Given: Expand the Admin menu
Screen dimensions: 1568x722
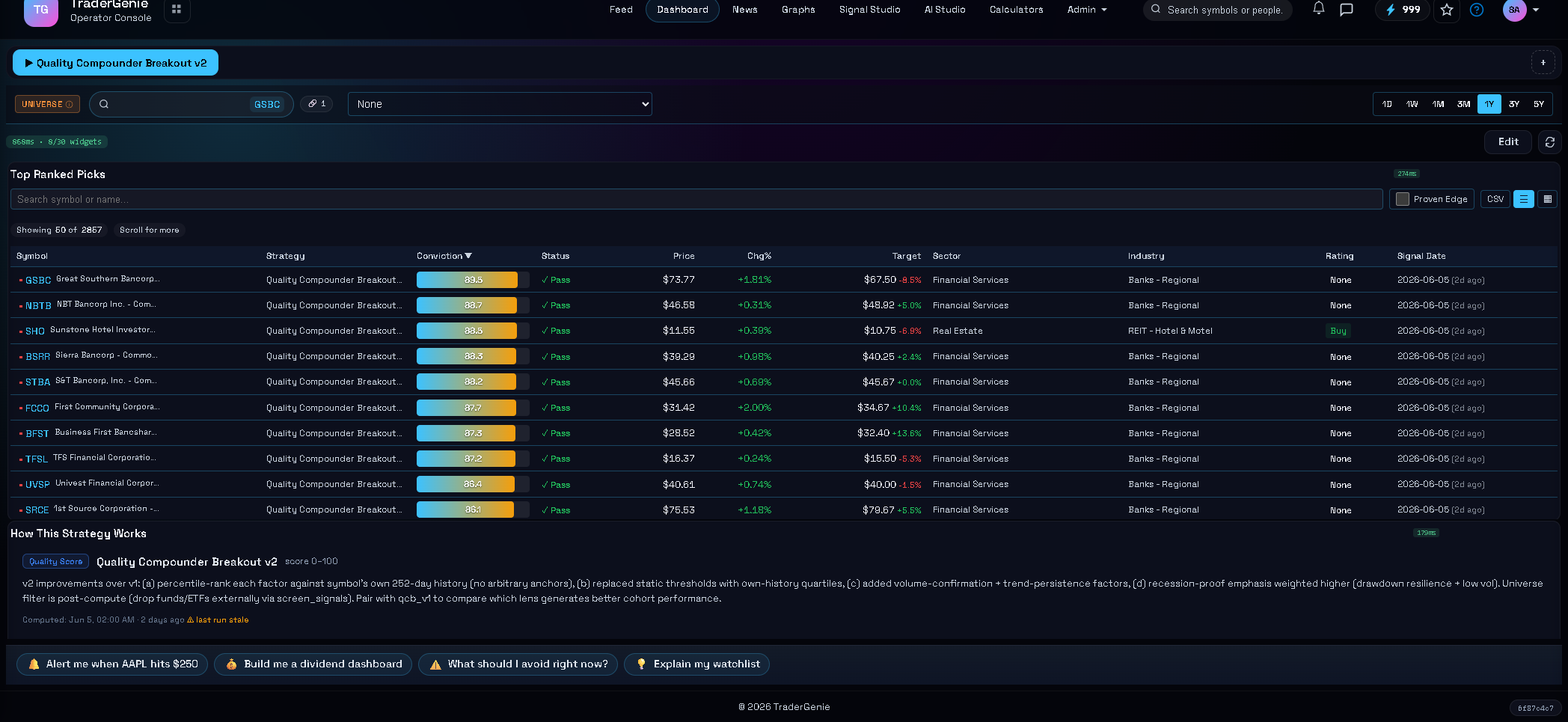Looking at the screenshot, I should (1086, 10).
